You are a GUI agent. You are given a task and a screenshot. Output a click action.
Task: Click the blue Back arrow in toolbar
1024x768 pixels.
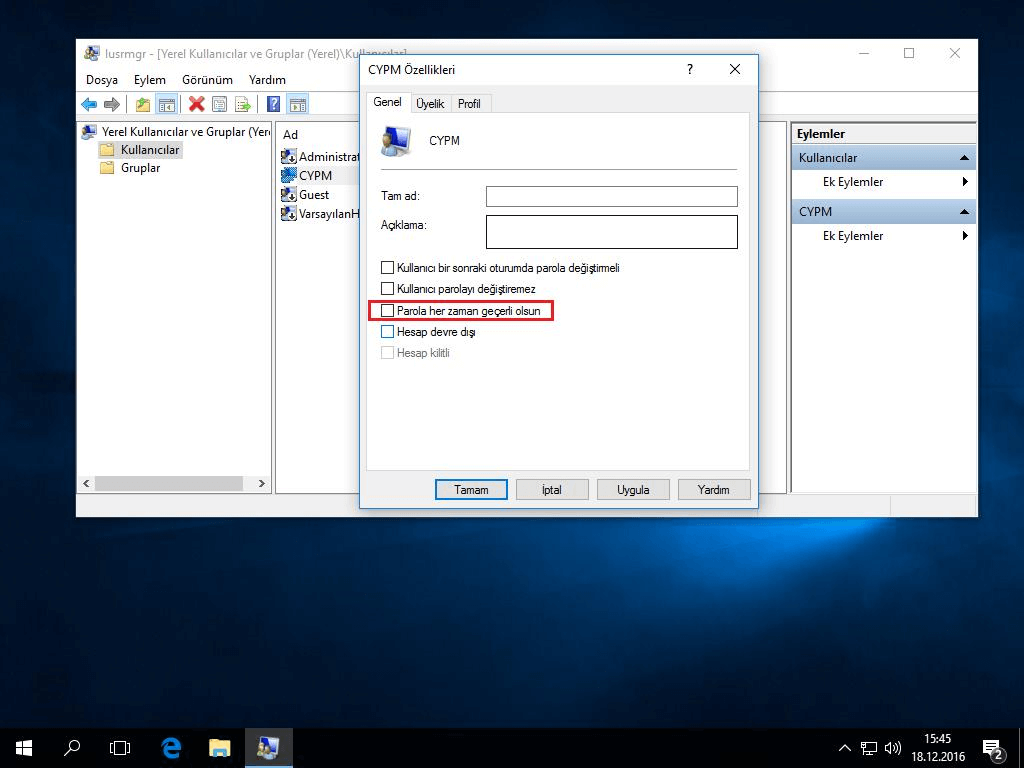89,104
